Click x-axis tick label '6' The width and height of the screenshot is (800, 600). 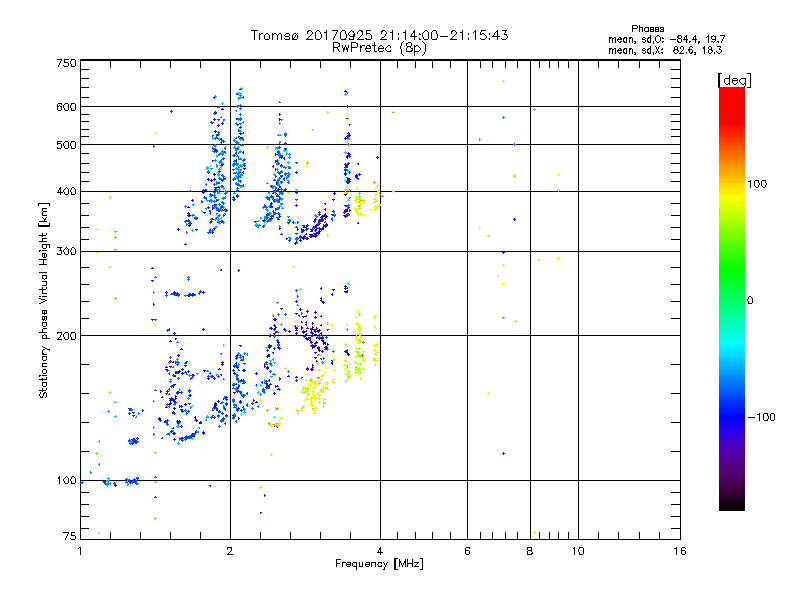[x=467, y=551]
